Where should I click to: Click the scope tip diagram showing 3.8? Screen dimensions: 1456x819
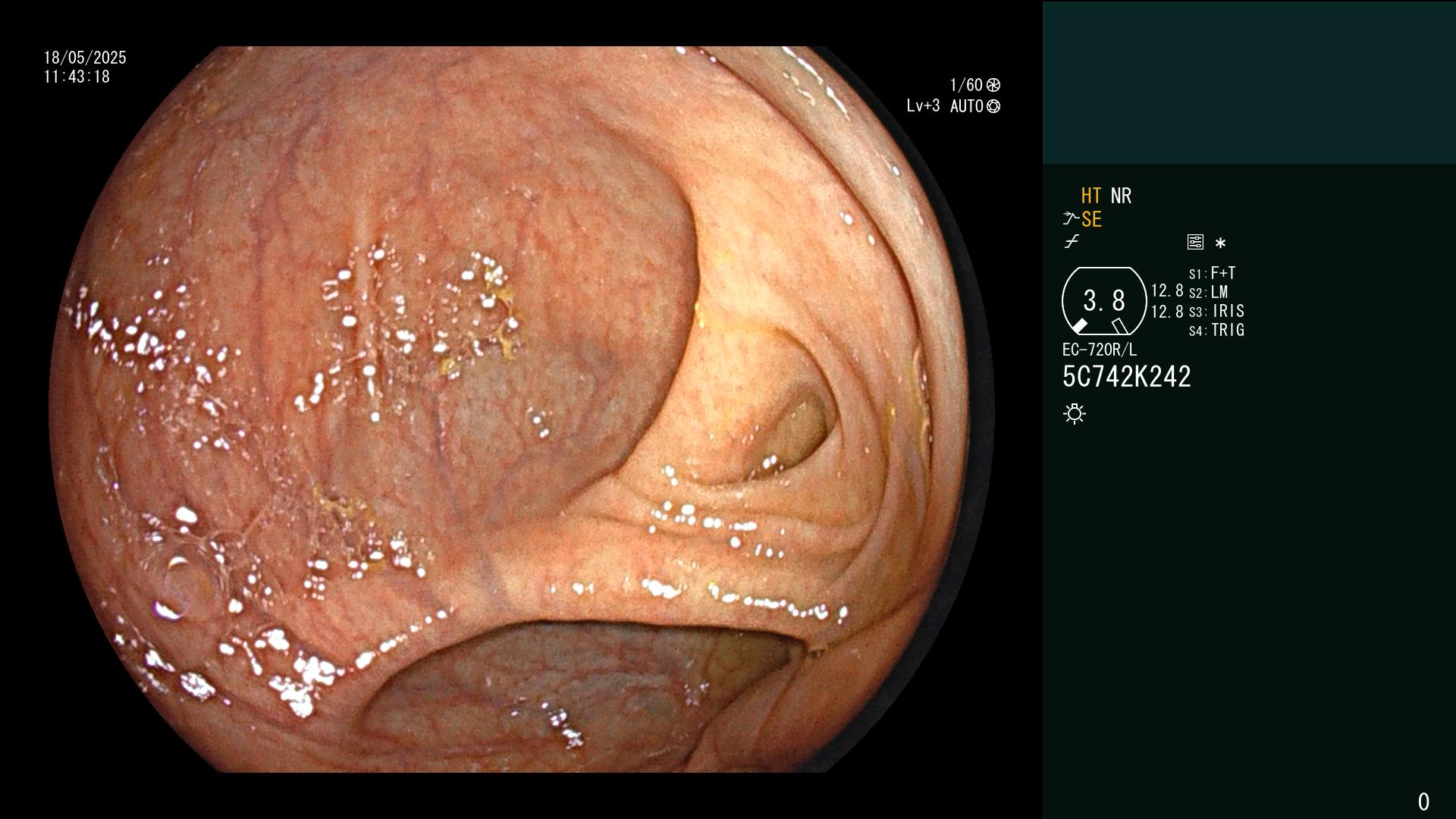pos(1104,301)
